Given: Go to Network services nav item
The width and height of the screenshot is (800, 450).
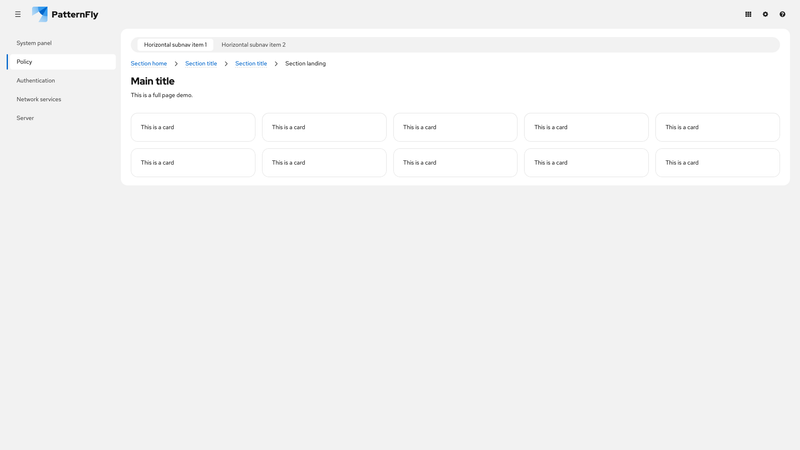Looking at the screenshot, I should click(x=62, y=99).
